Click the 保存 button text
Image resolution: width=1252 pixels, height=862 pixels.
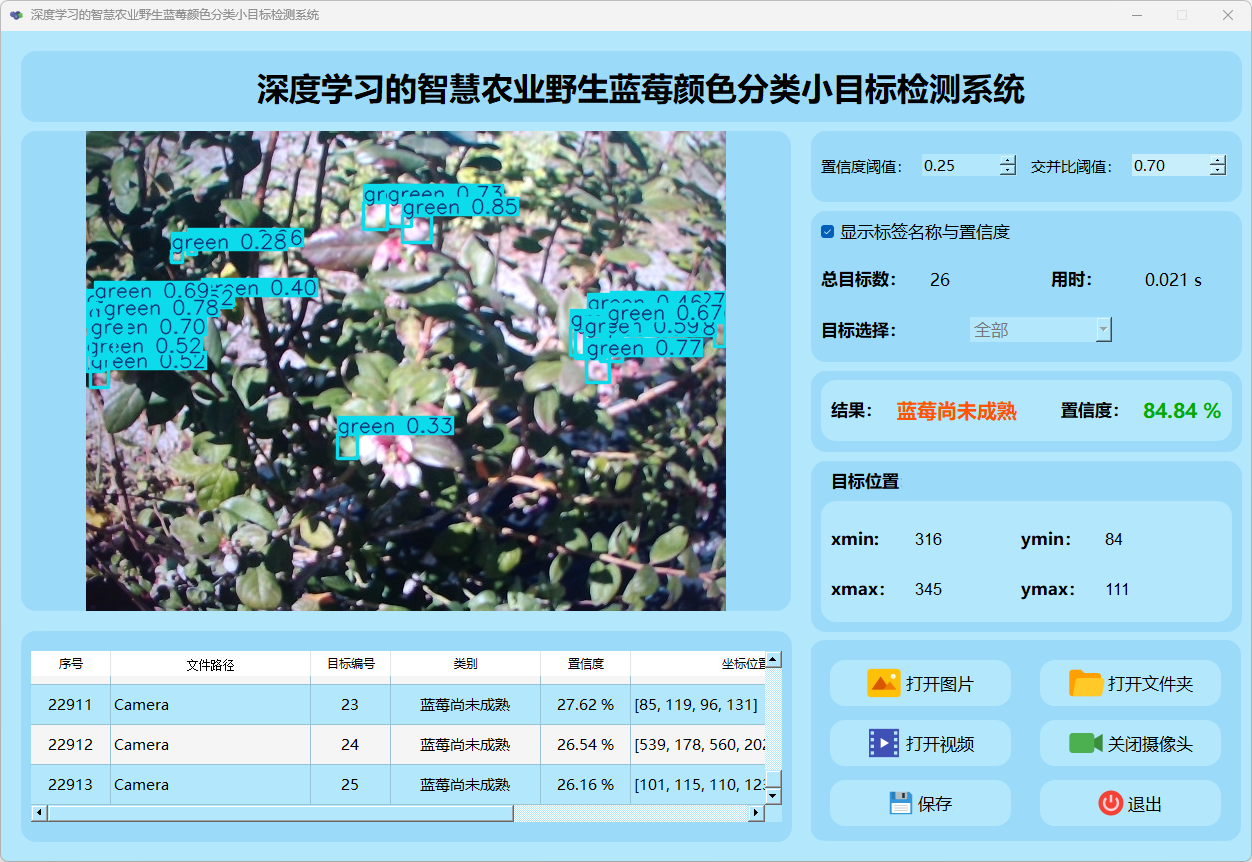935,804
